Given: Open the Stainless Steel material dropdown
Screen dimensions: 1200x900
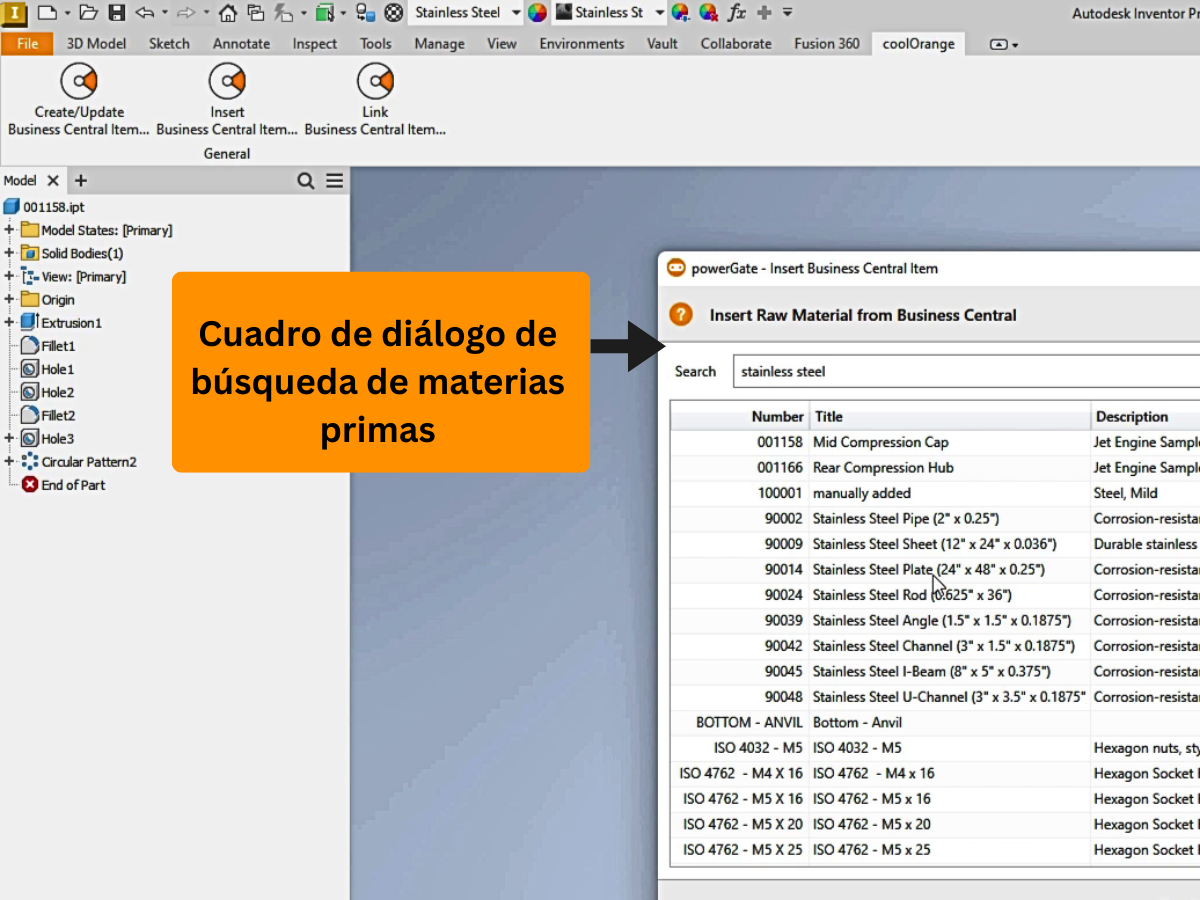Looking at the screenshot, I should 515,13.
